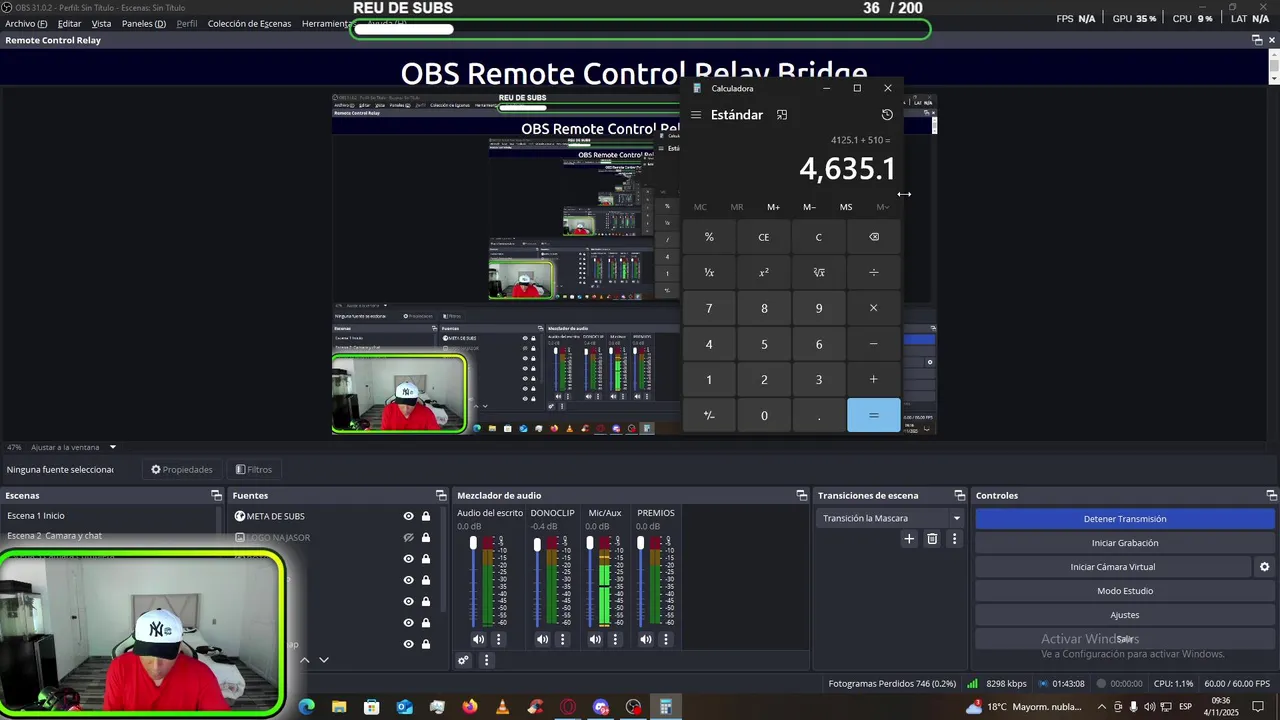Open the Colección de Escenas menu
Screen dimensions: 1280x720
250,23
